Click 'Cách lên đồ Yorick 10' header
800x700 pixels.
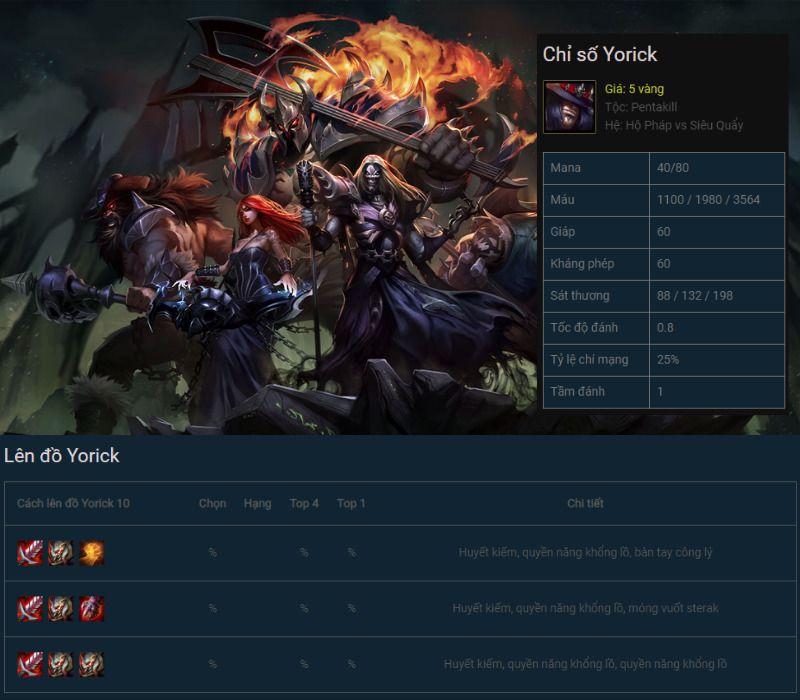[73, 504]
